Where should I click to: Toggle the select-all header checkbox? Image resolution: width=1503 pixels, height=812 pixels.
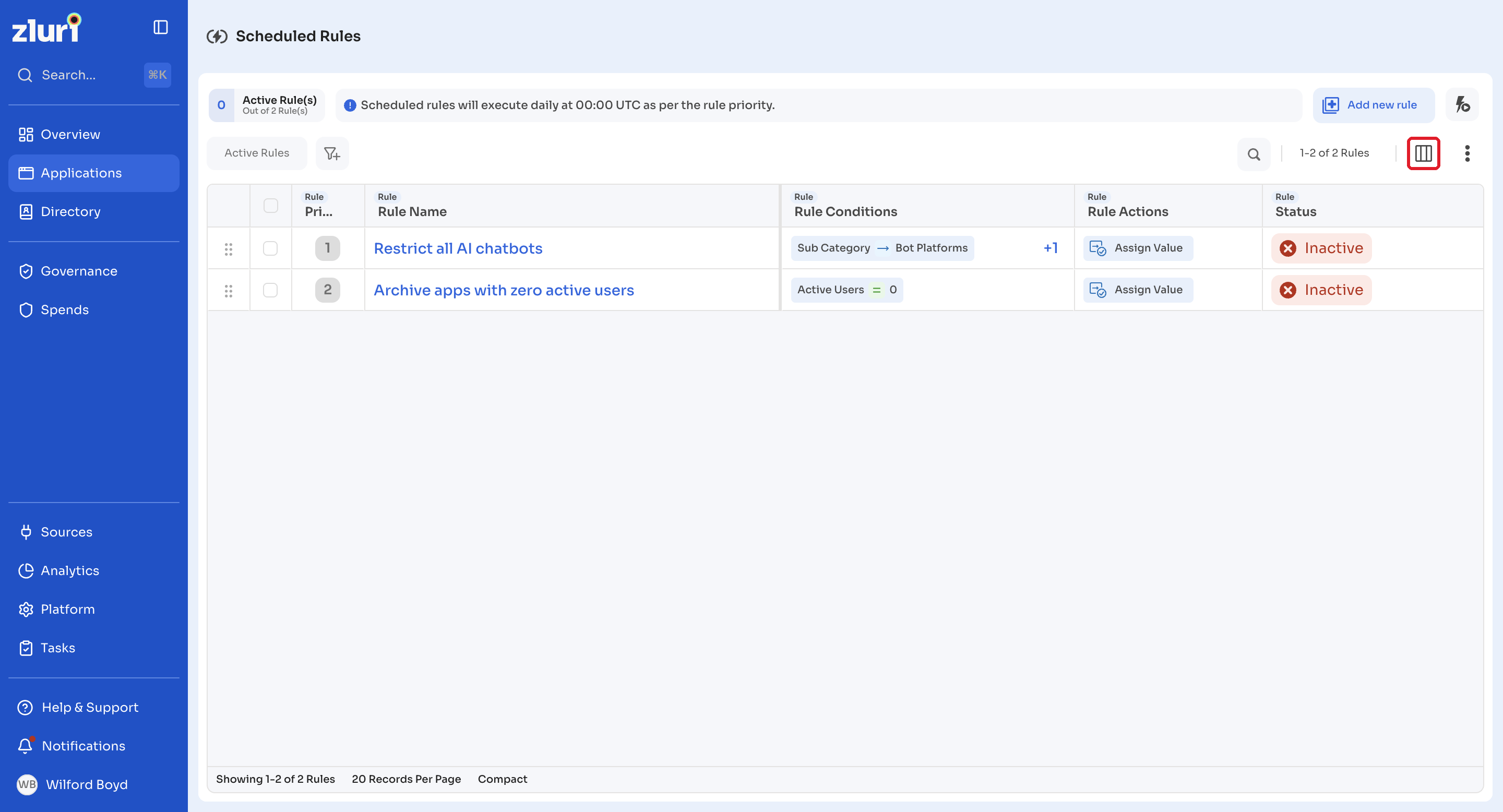[271, 206]
